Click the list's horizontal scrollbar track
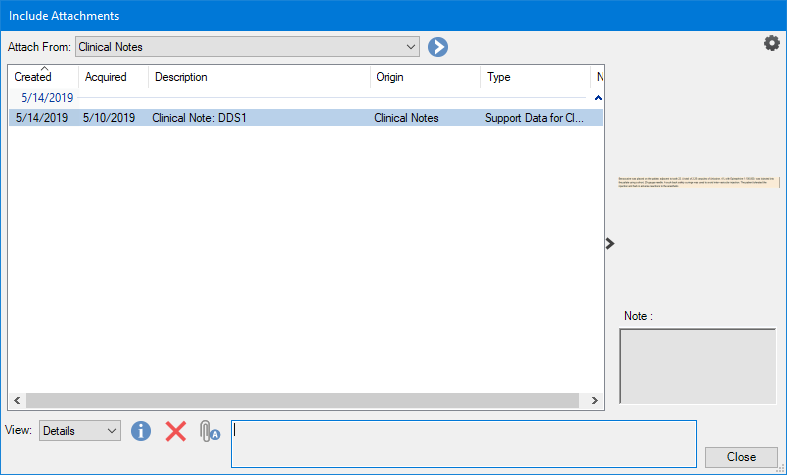787x475 pixels. 300,401
